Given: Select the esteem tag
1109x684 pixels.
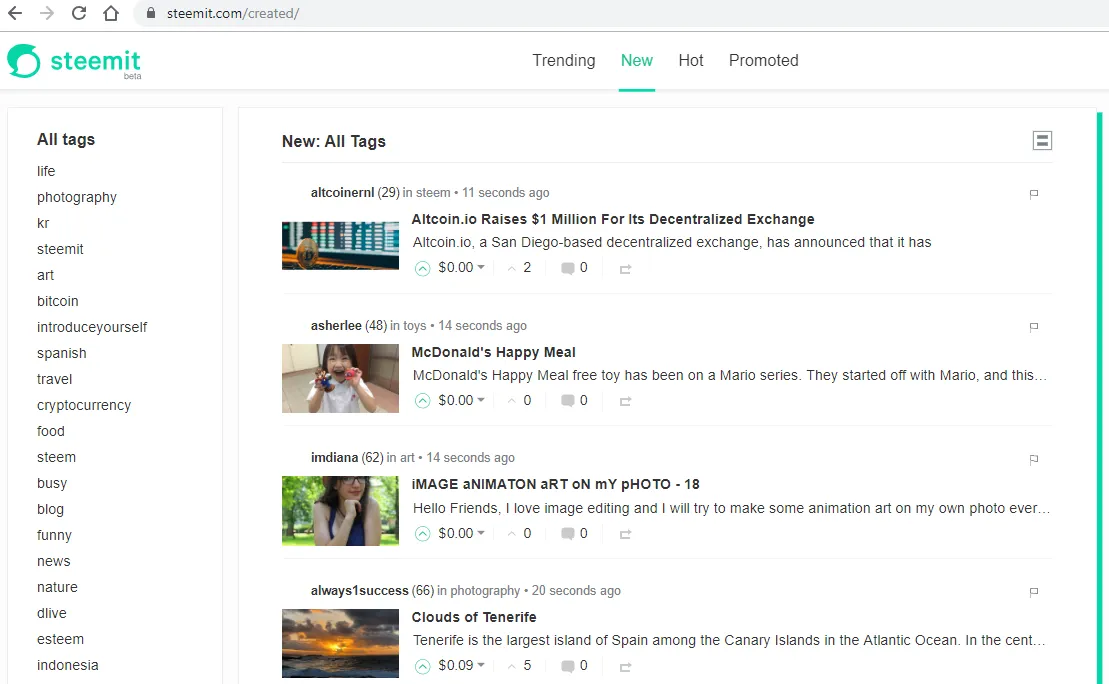Looking at the screenshot, I should point(60,639).
